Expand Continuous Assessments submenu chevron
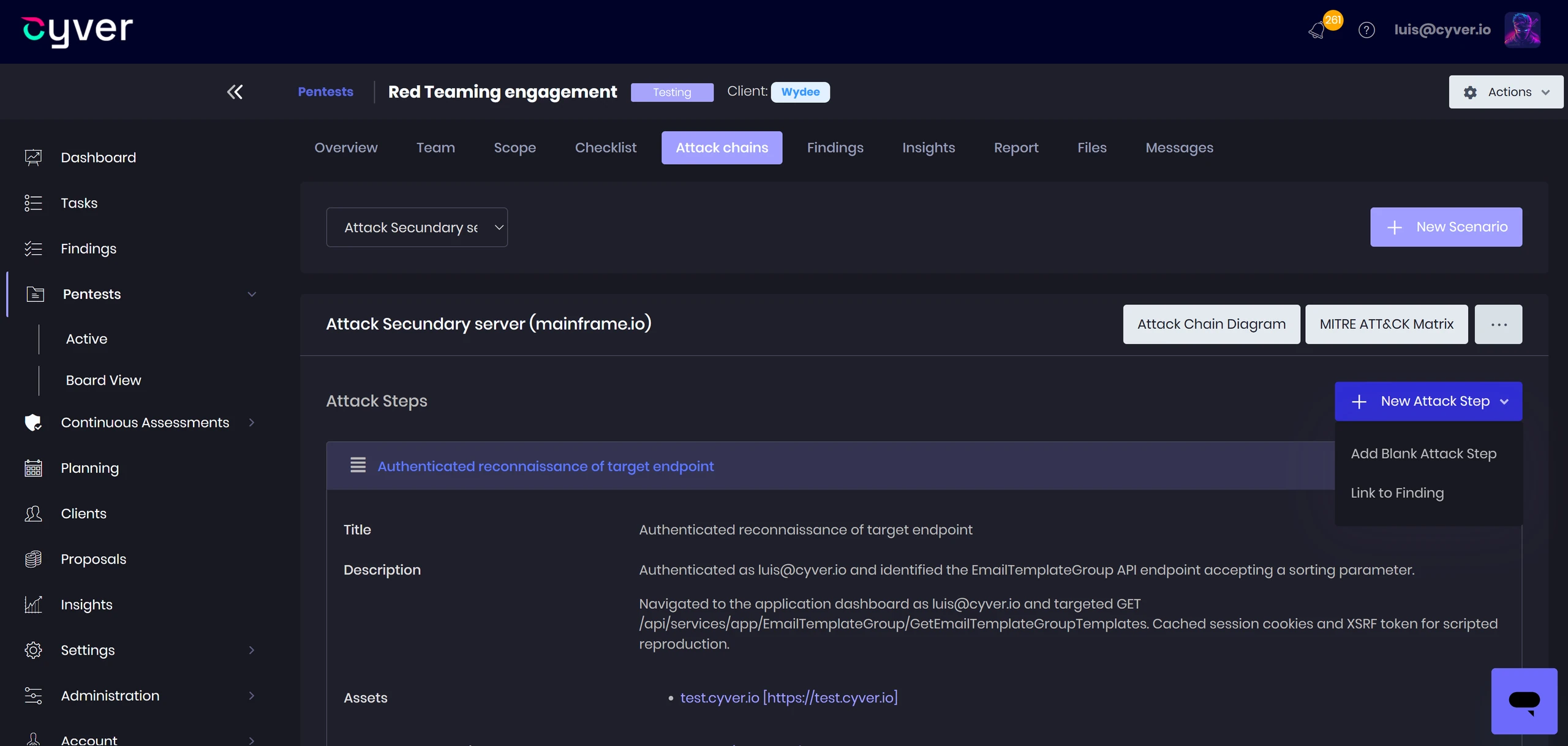This screenshot has height=746, width=1568. 252,423
